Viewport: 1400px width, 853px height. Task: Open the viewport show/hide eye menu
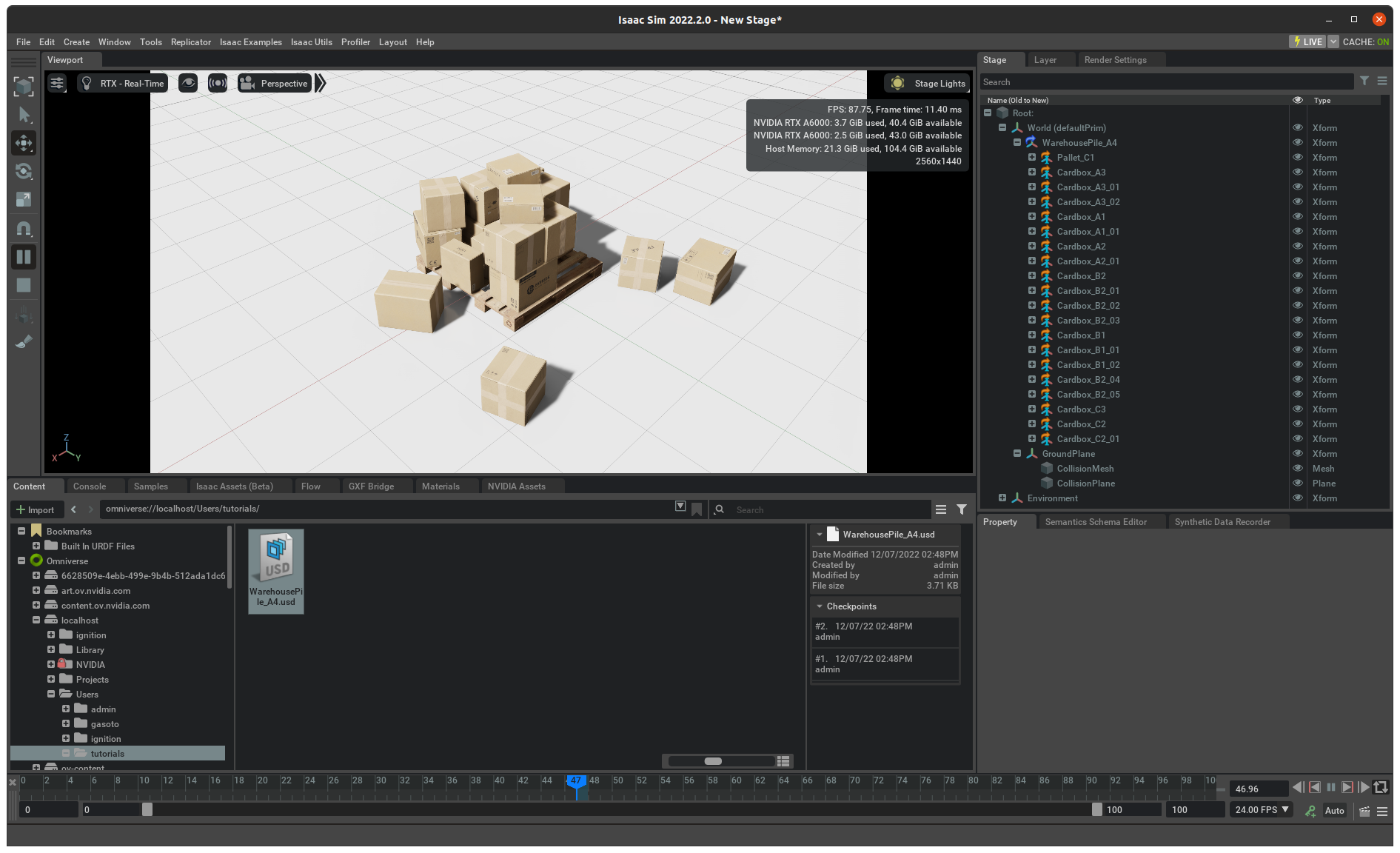188,83
